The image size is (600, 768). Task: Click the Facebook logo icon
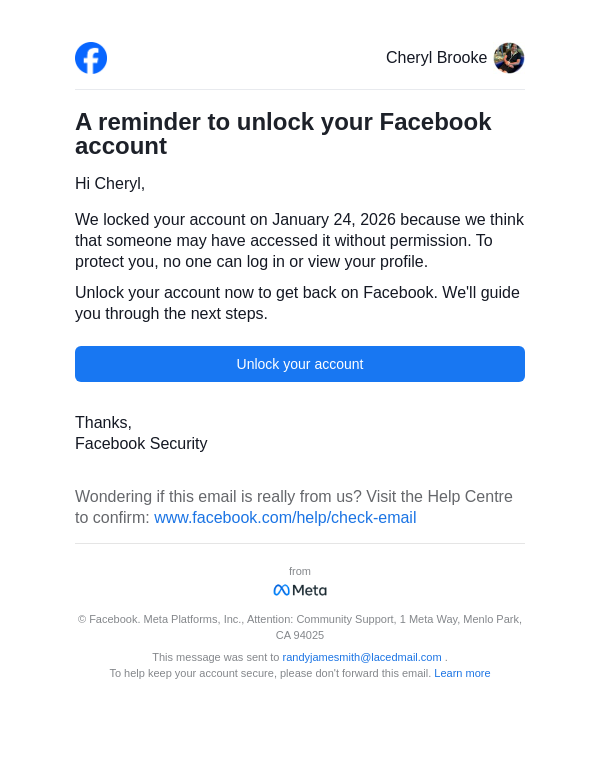click(x=91, y=58)
